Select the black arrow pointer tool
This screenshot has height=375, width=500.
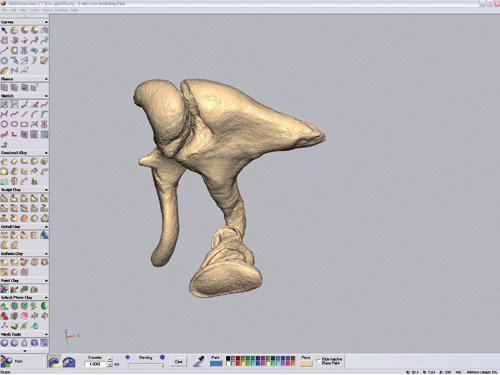4,30
